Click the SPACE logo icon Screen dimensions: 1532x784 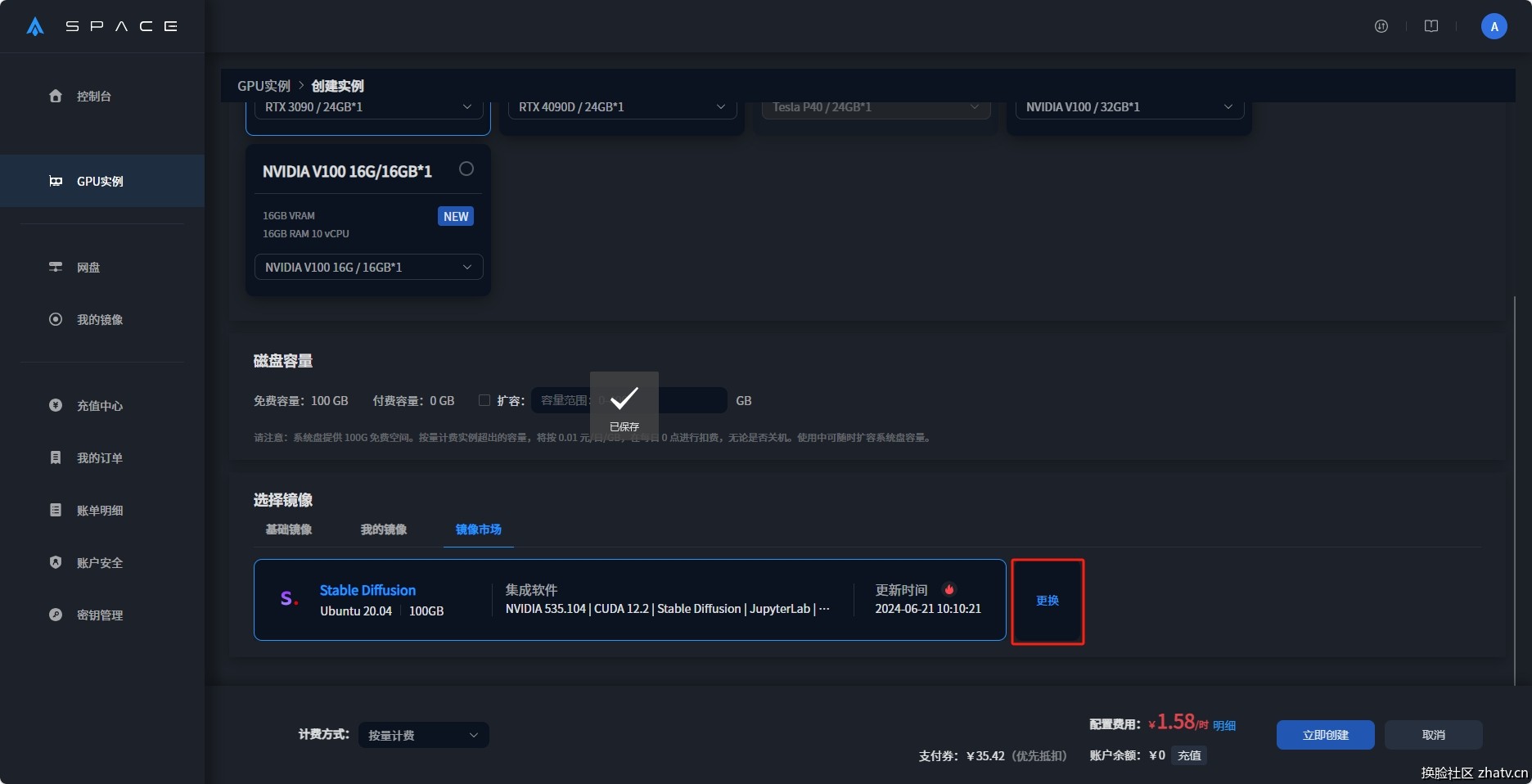[x=35, y=26]
